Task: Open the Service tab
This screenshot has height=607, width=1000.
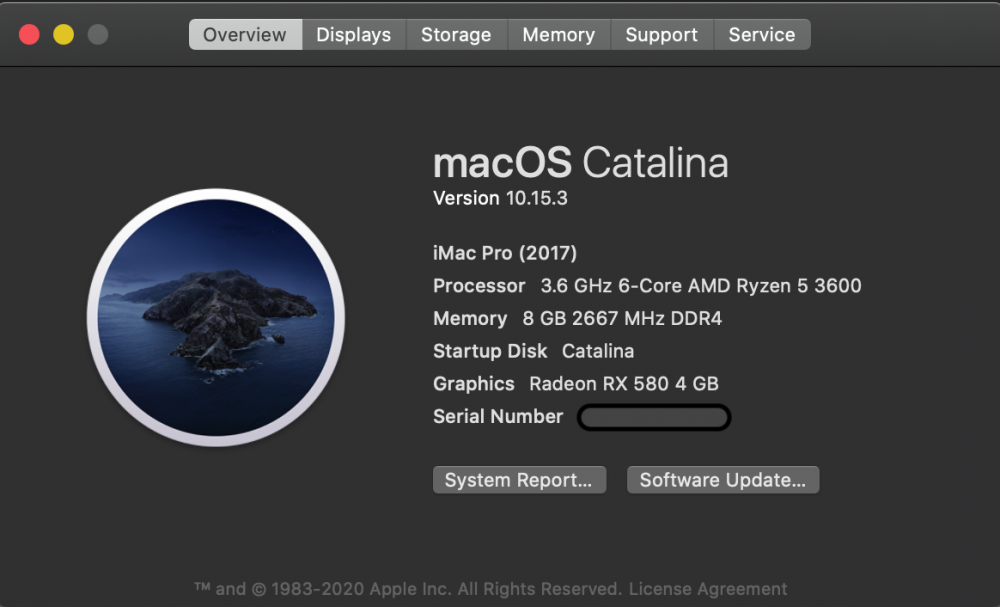Action: point(762,34)
